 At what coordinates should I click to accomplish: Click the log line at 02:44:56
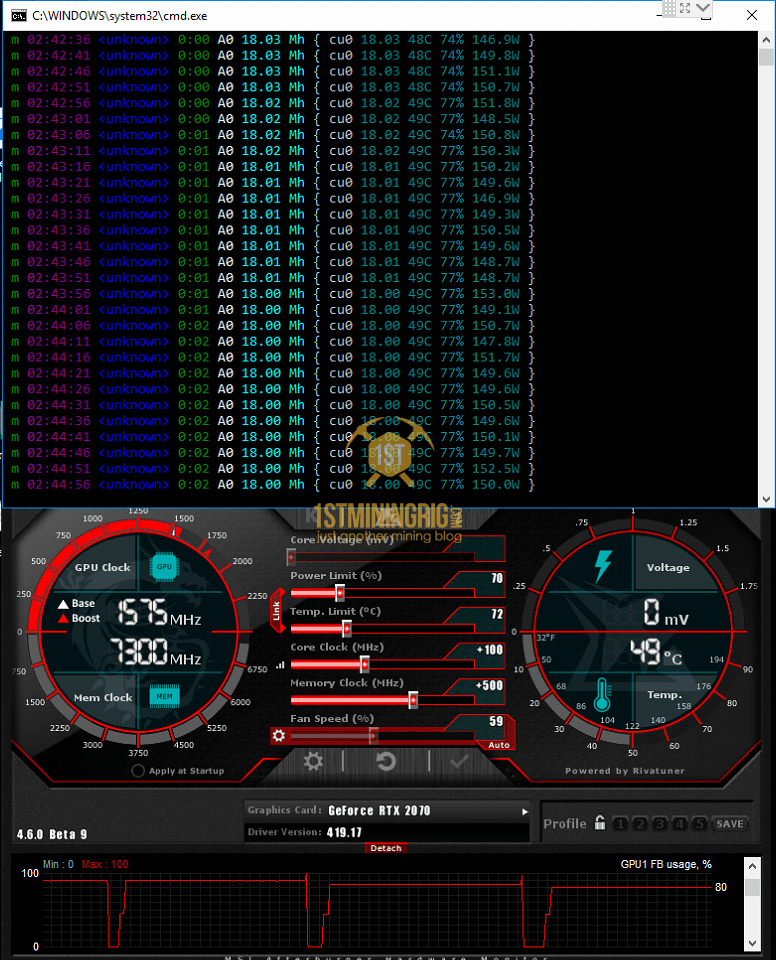(x=273, y=485)
